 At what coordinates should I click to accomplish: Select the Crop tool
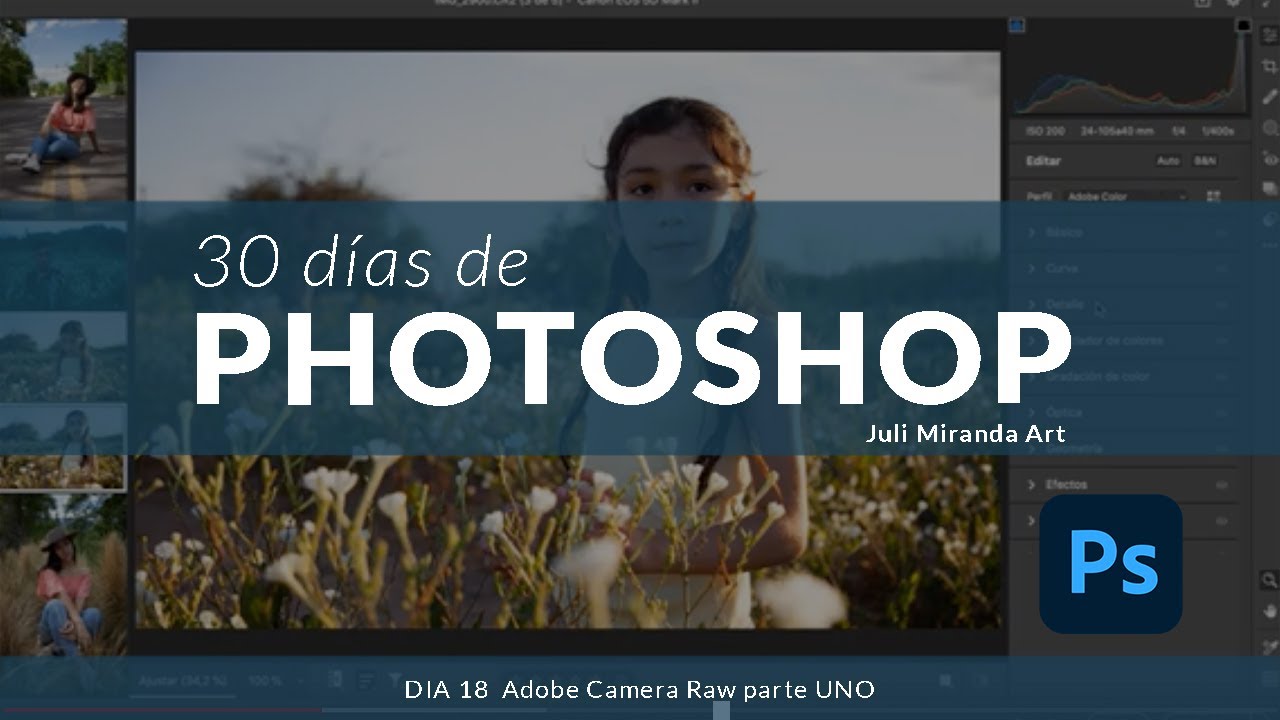1270,66
